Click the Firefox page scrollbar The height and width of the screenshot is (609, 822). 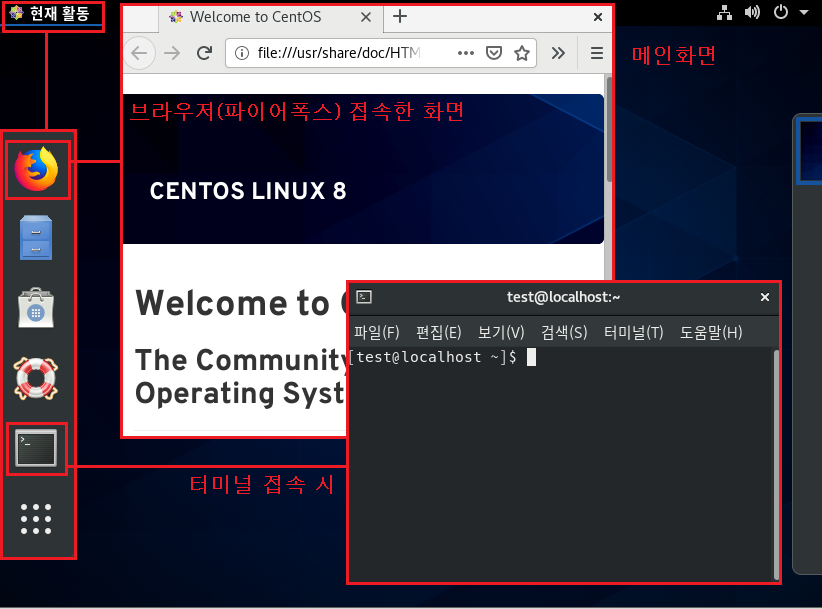[x=609, y=130]
